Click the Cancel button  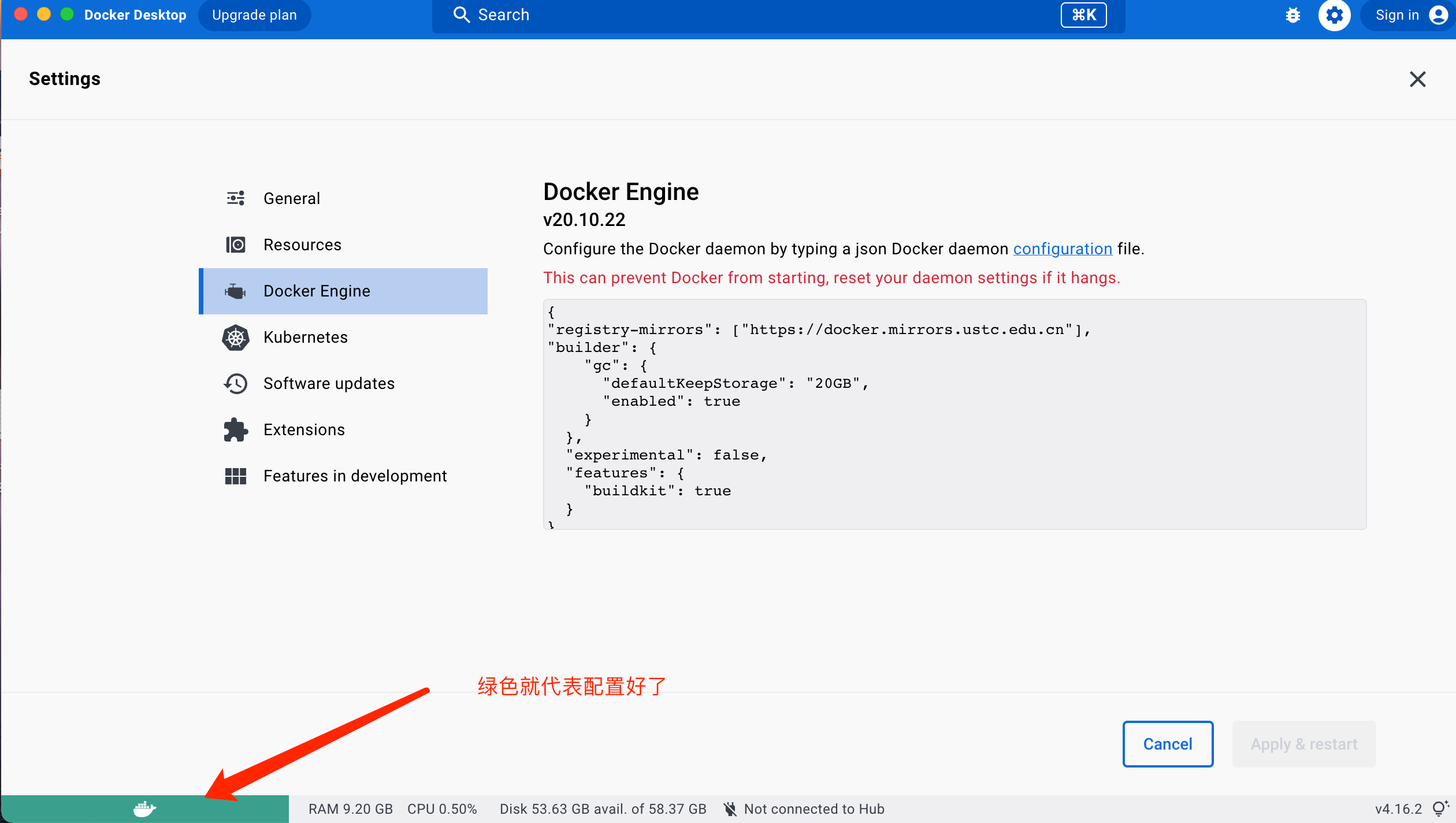tap(1168, 744)
